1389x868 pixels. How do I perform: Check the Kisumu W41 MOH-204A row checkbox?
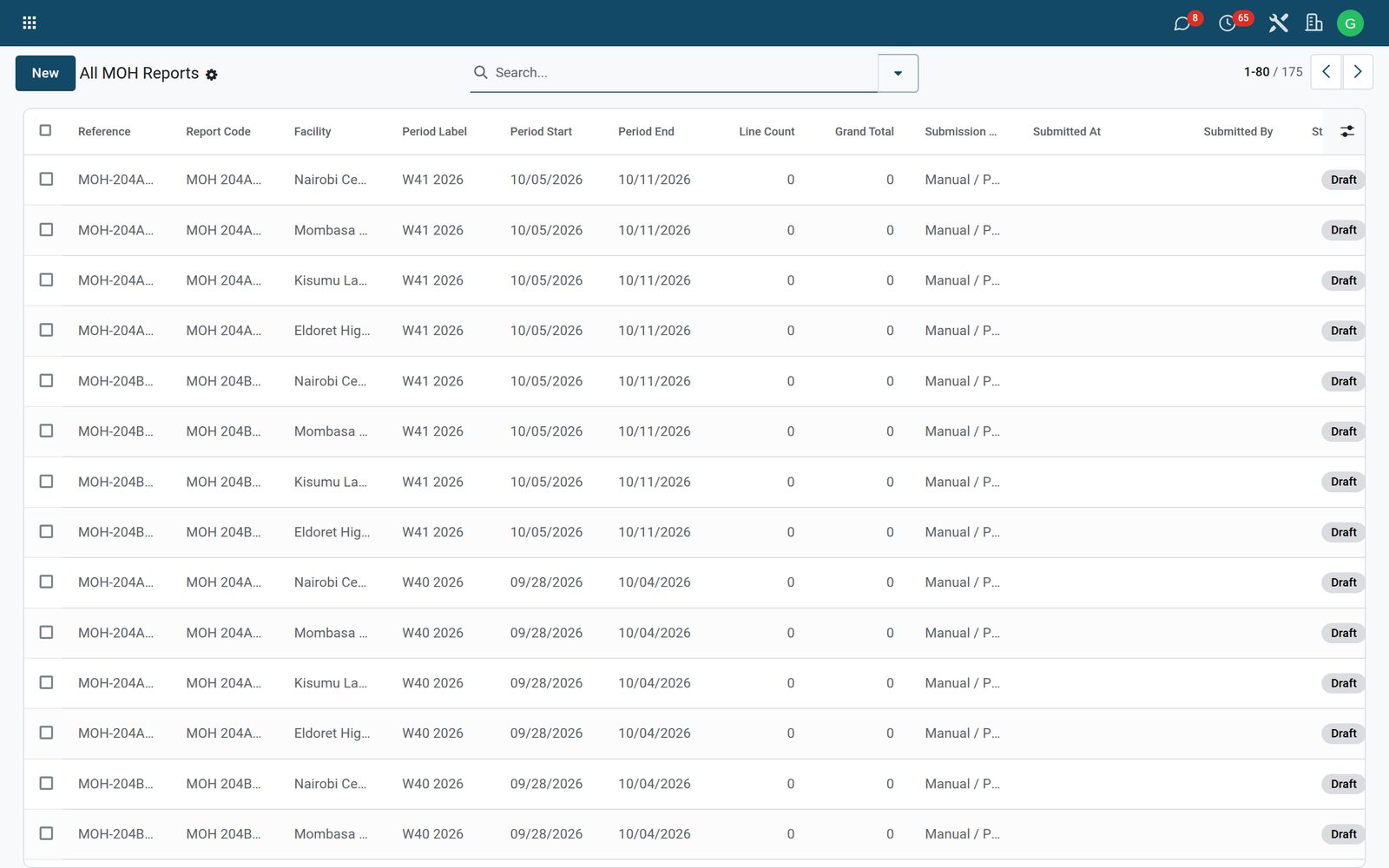[x=46, y=279]
